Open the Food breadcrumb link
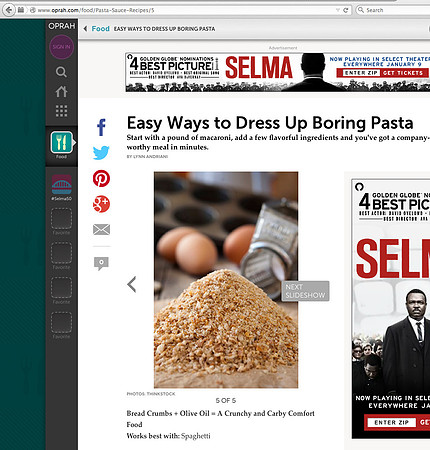This screenshot has height=450, width=430. coord(100,29)
